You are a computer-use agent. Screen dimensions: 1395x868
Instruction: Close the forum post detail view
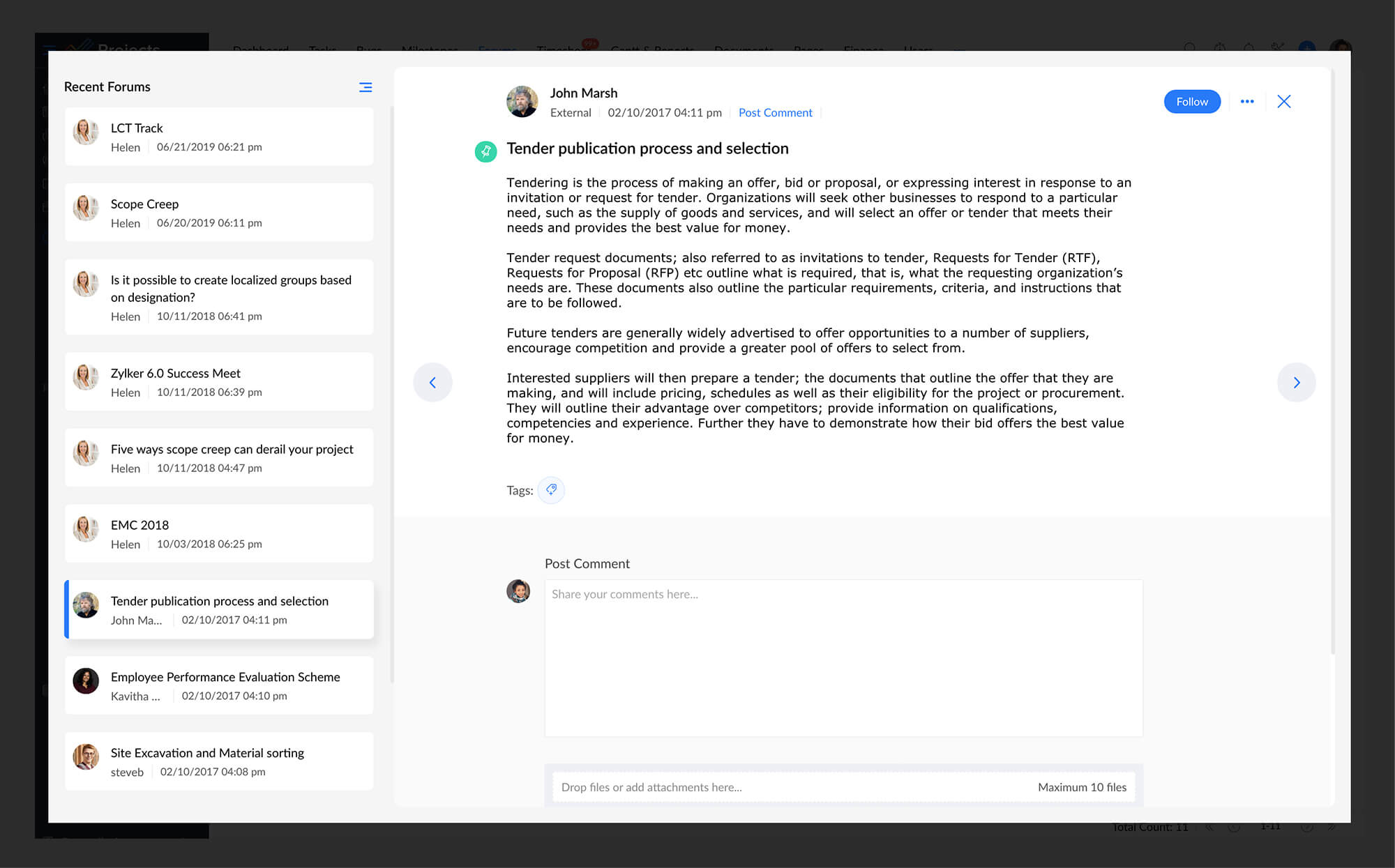click(1283, 102)
